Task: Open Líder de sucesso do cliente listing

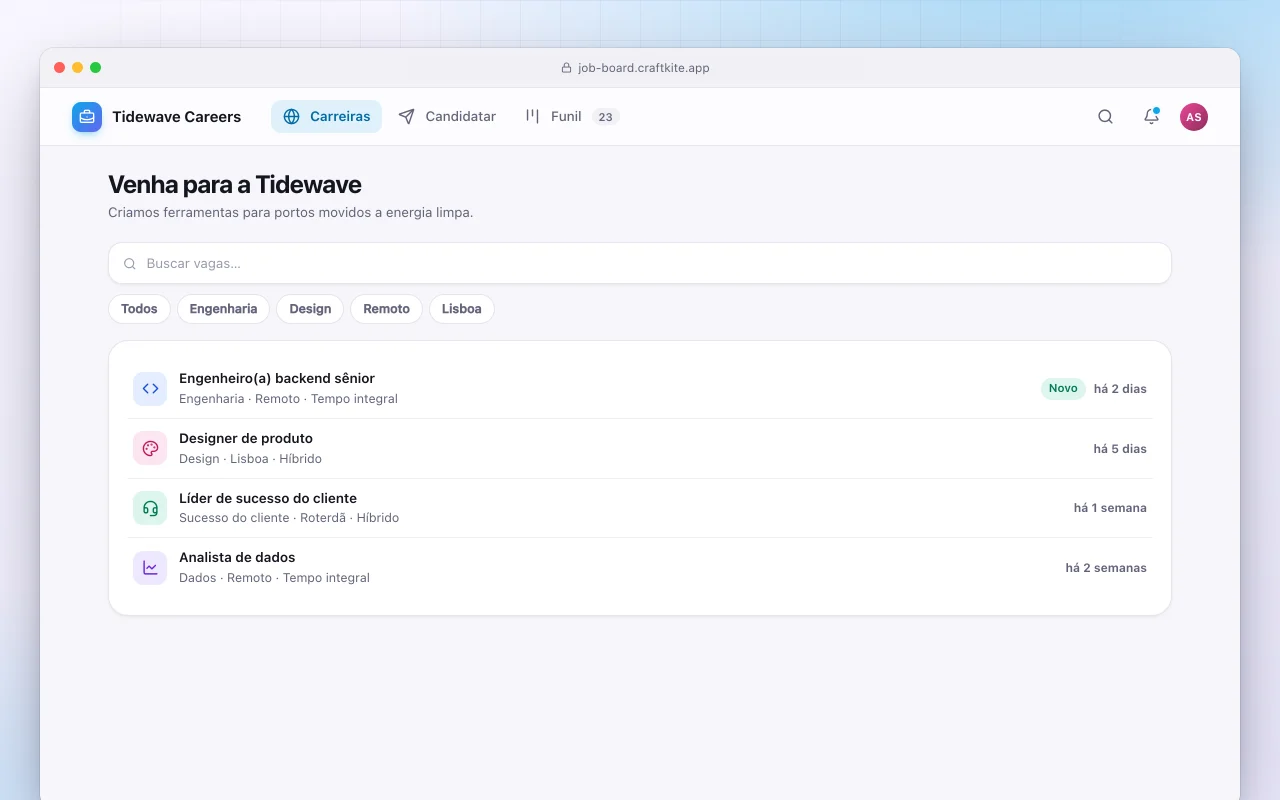Action: click(640, 508)
